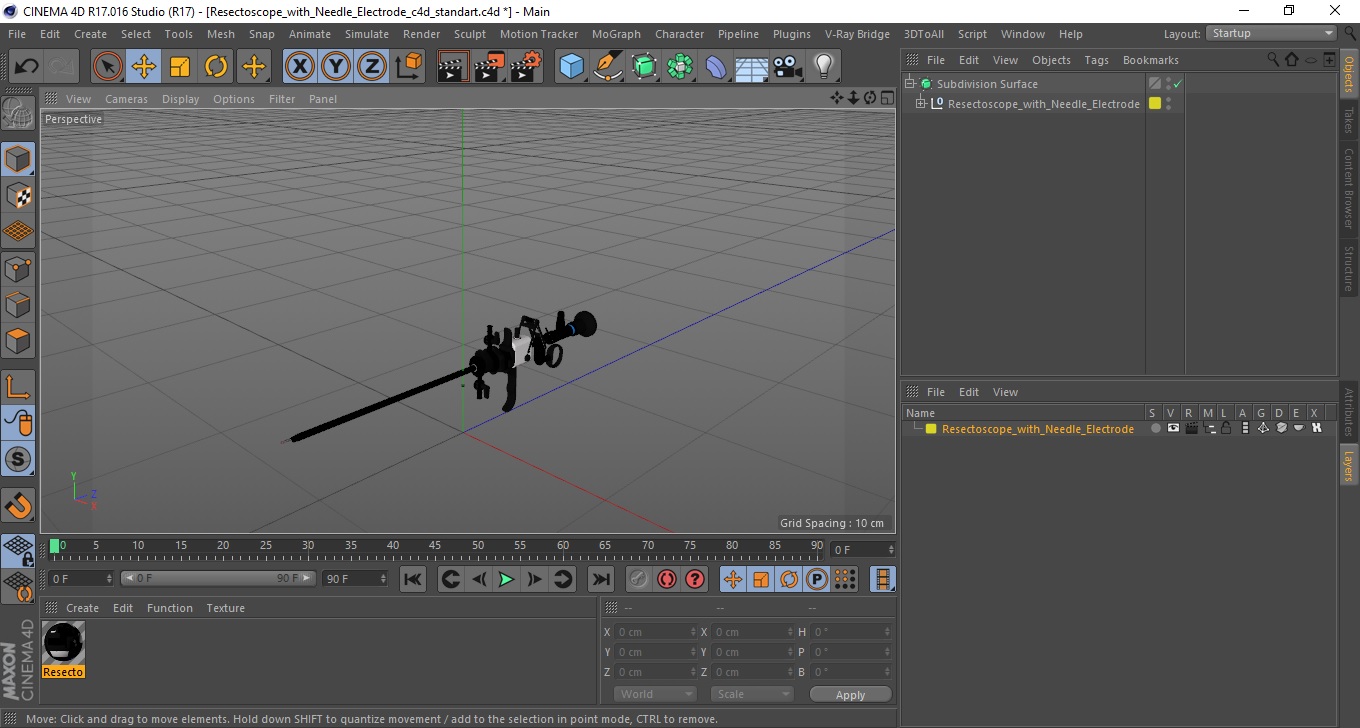Switch to Texture mode

click(x=18, y=195)
